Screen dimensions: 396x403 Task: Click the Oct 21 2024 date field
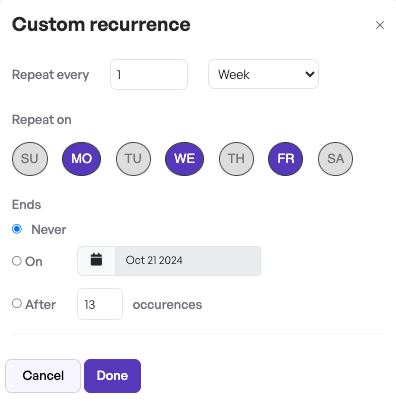188,261
